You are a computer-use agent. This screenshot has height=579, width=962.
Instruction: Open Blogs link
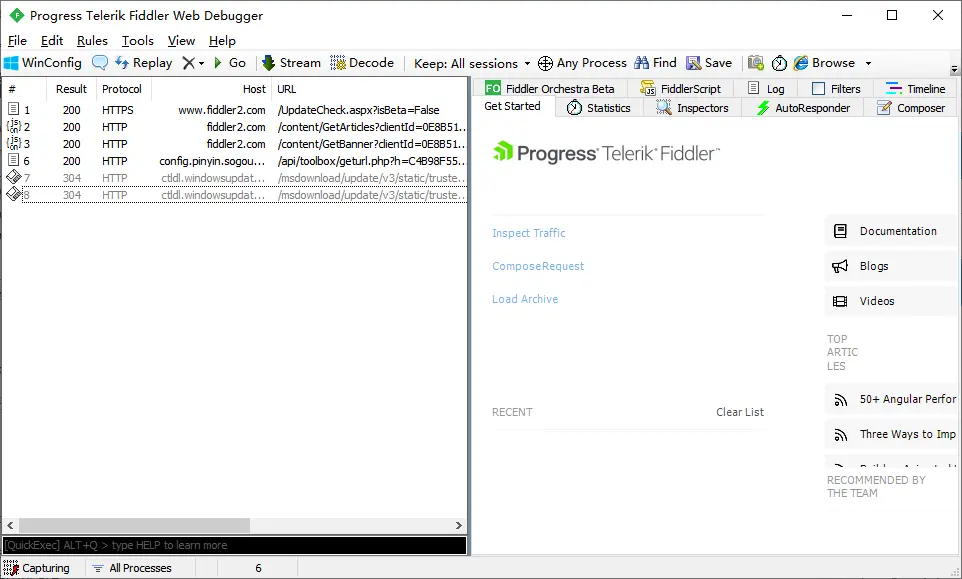(890, 266)
